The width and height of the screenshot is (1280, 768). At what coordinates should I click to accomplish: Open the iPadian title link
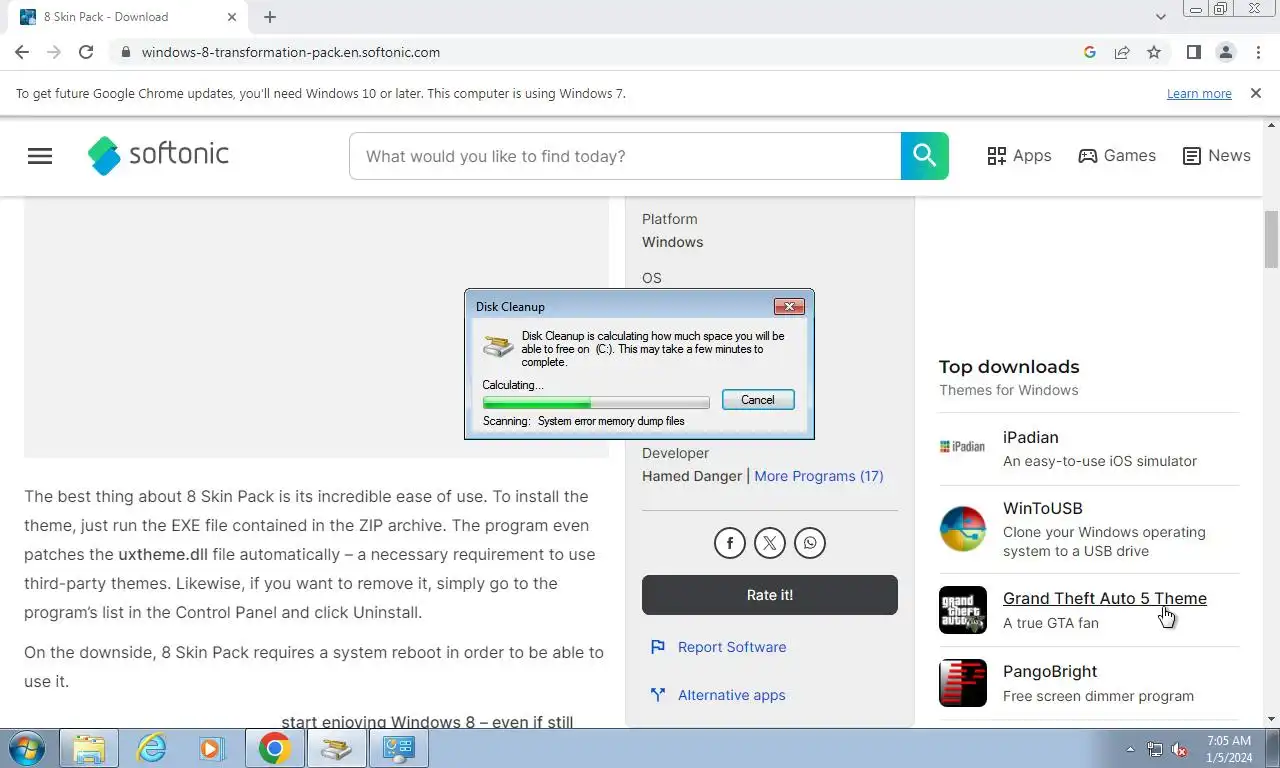[x=1031, y=437]
